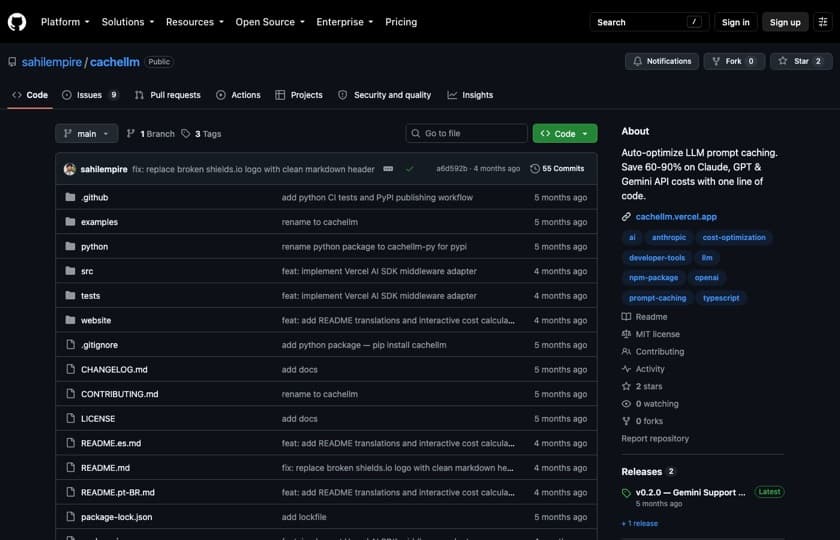
Task: Expand the green Code dropdown button
Action: pos(565,133)
